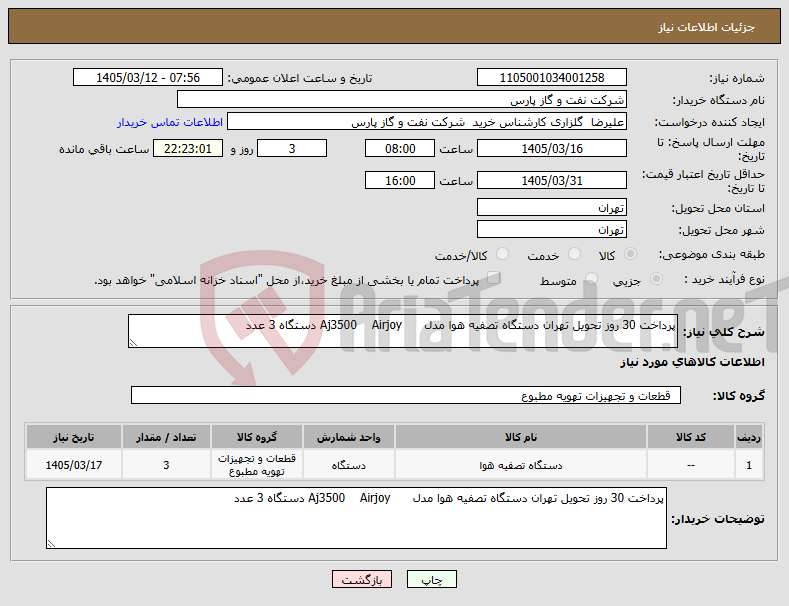The height and width of the screenshot is (606, 789).
Task: Select the متوسط purchase type radio
Action: 591,279
